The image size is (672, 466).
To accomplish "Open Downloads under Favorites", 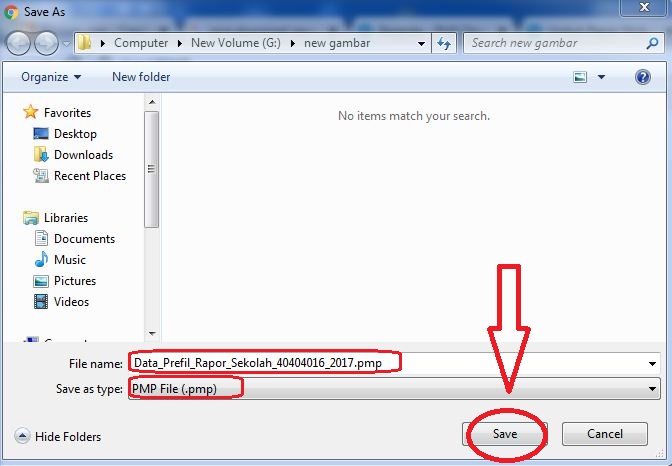I will pos(83,155).
